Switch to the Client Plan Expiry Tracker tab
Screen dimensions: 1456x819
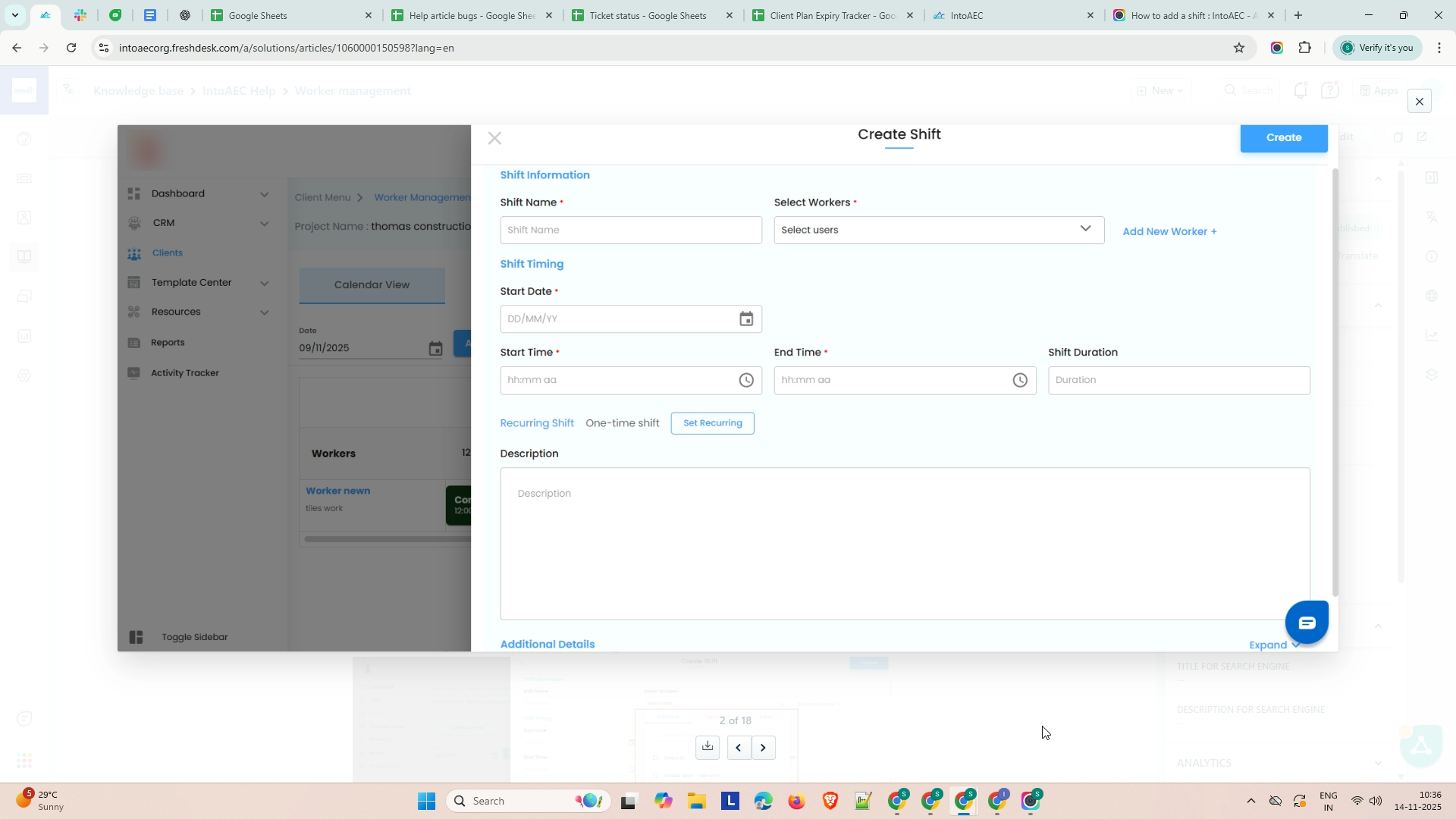click(832, 15)
